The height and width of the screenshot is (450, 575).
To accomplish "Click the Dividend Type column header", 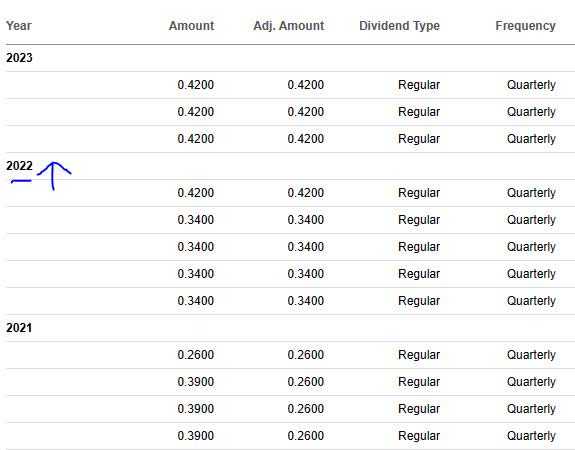I will (x=399, y=26).
